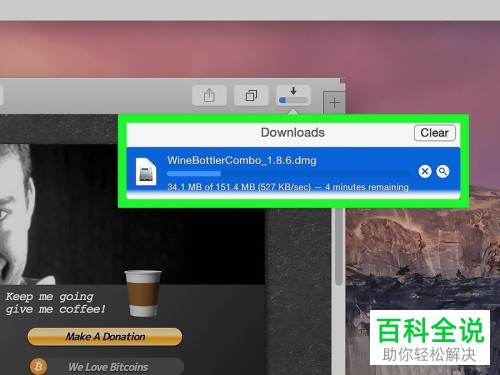500x375 pixels.
Task: Click the Safari page vertical scrollbar
Action: tap(339, 247)
